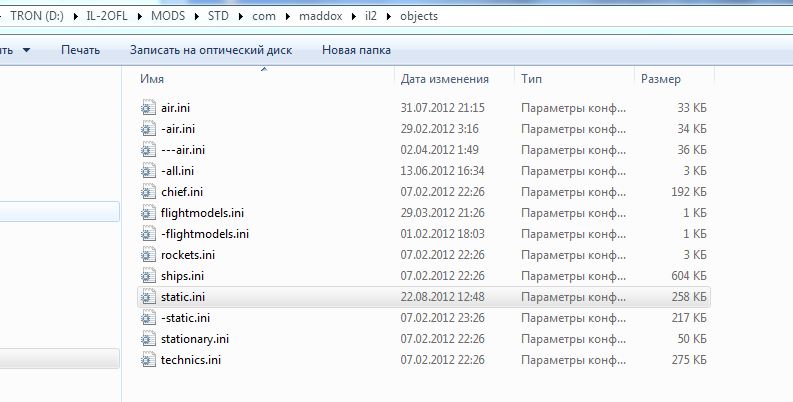The height and width of the screenshot is (402, 793).
Task: Click the 22.08.2012 12:48 date of static.ini
Action: [x=443, y=297]
